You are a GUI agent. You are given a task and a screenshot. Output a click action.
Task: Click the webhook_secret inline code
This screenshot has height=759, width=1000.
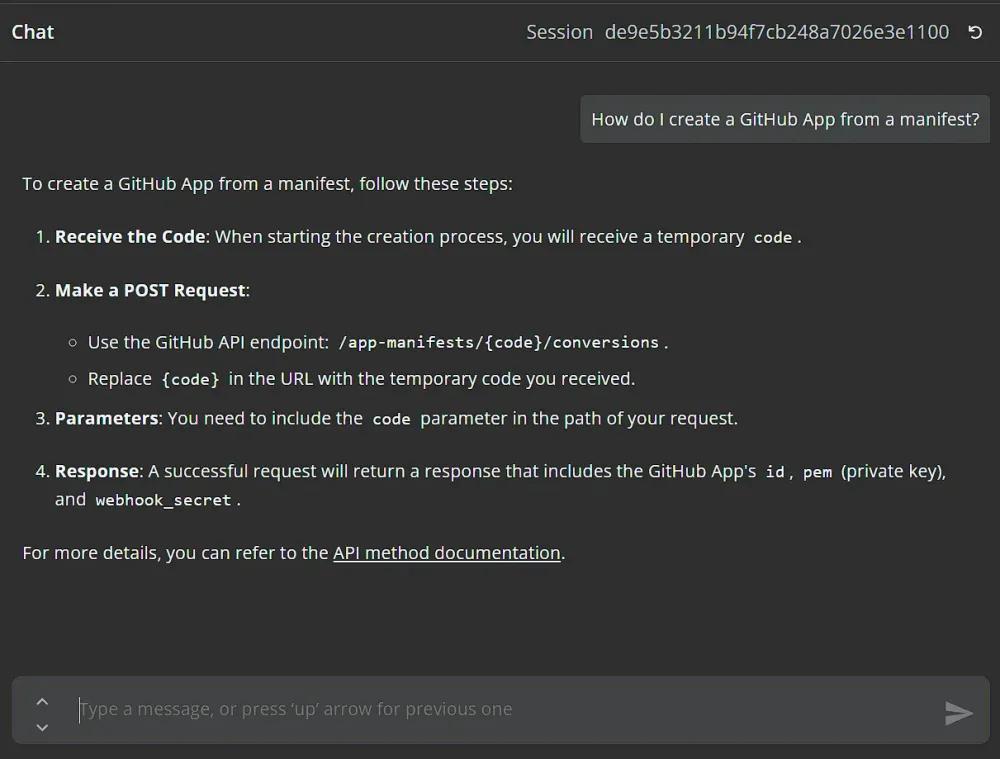pos(163,500)
